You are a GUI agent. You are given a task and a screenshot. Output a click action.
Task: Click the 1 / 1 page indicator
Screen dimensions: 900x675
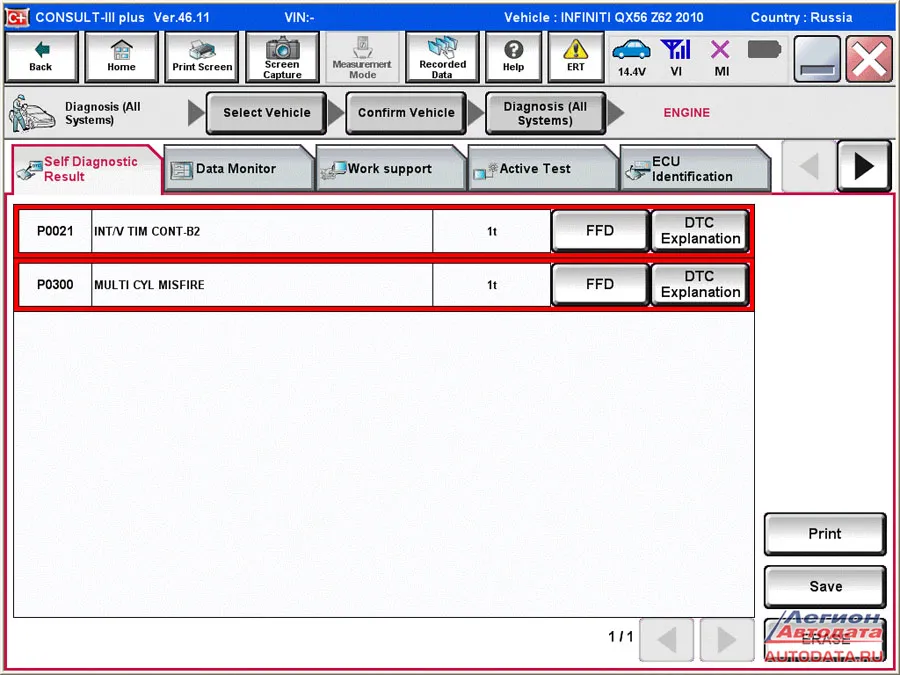[620, 637]
